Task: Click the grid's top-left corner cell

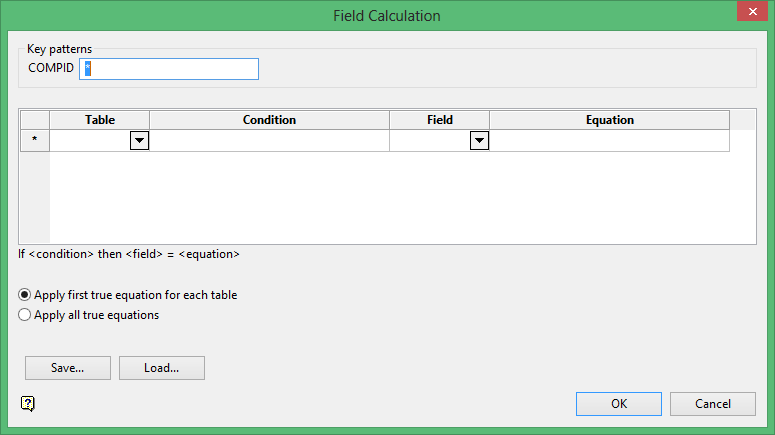Action: tap(35, 120)
